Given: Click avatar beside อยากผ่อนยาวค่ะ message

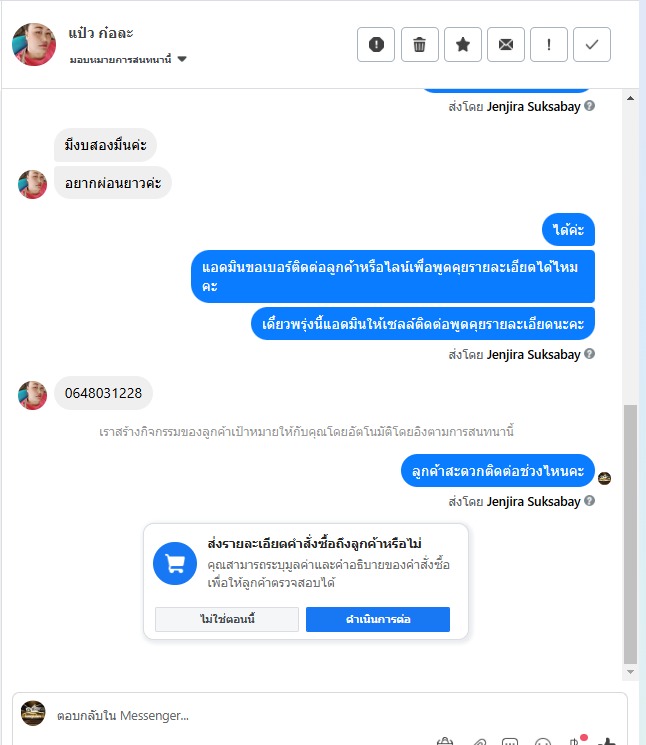Looking at the screenshot, I should pyautogui.click(x=32, y=184).
